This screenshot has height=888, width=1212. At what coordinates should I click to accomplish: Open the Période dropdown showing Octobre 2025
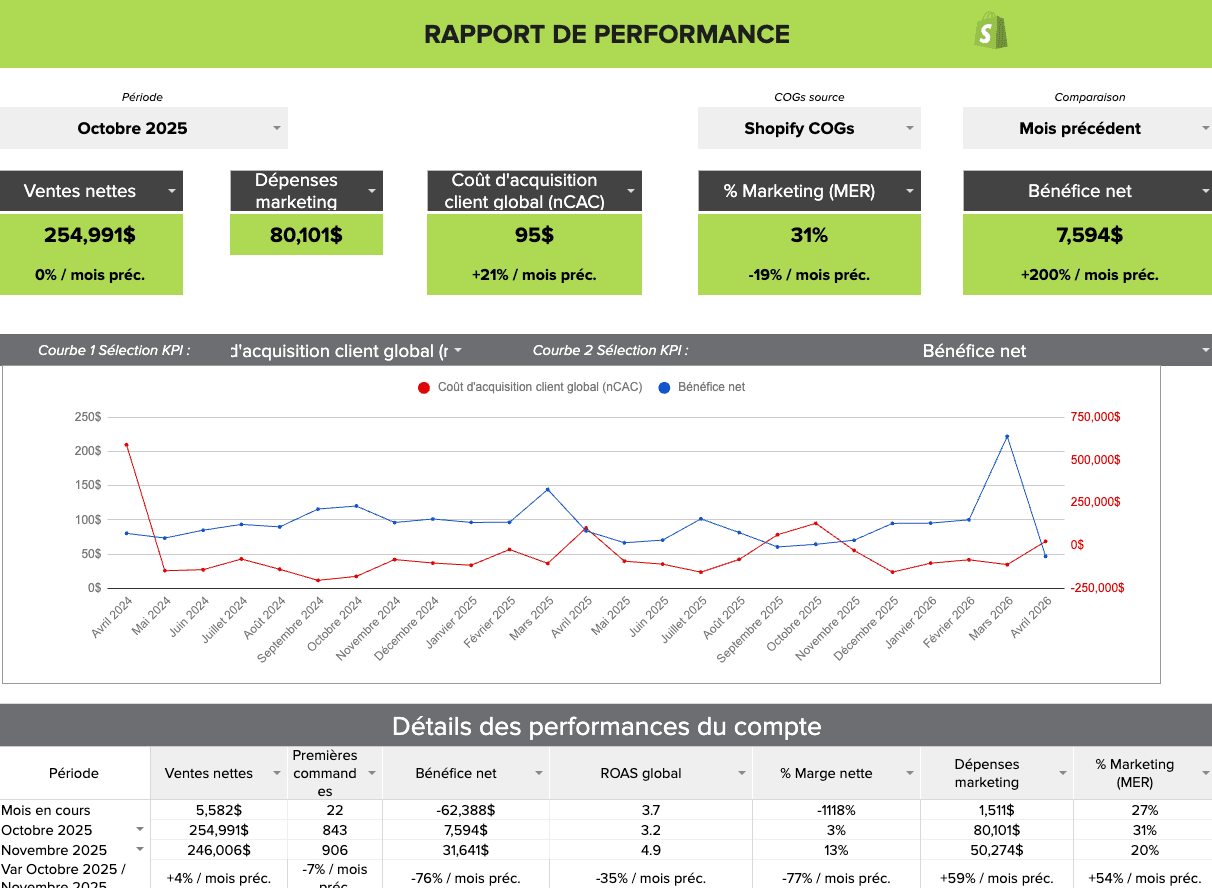tap(276, 128)
